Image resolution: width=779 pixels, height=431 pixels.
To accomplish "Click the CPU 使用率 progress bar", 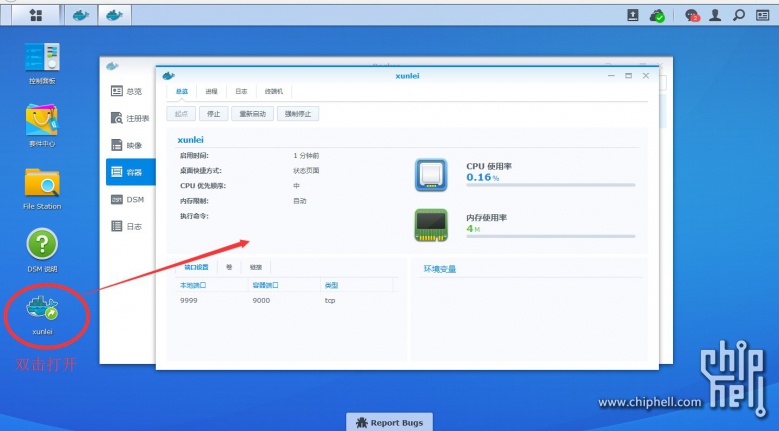I will pos(550,185).
